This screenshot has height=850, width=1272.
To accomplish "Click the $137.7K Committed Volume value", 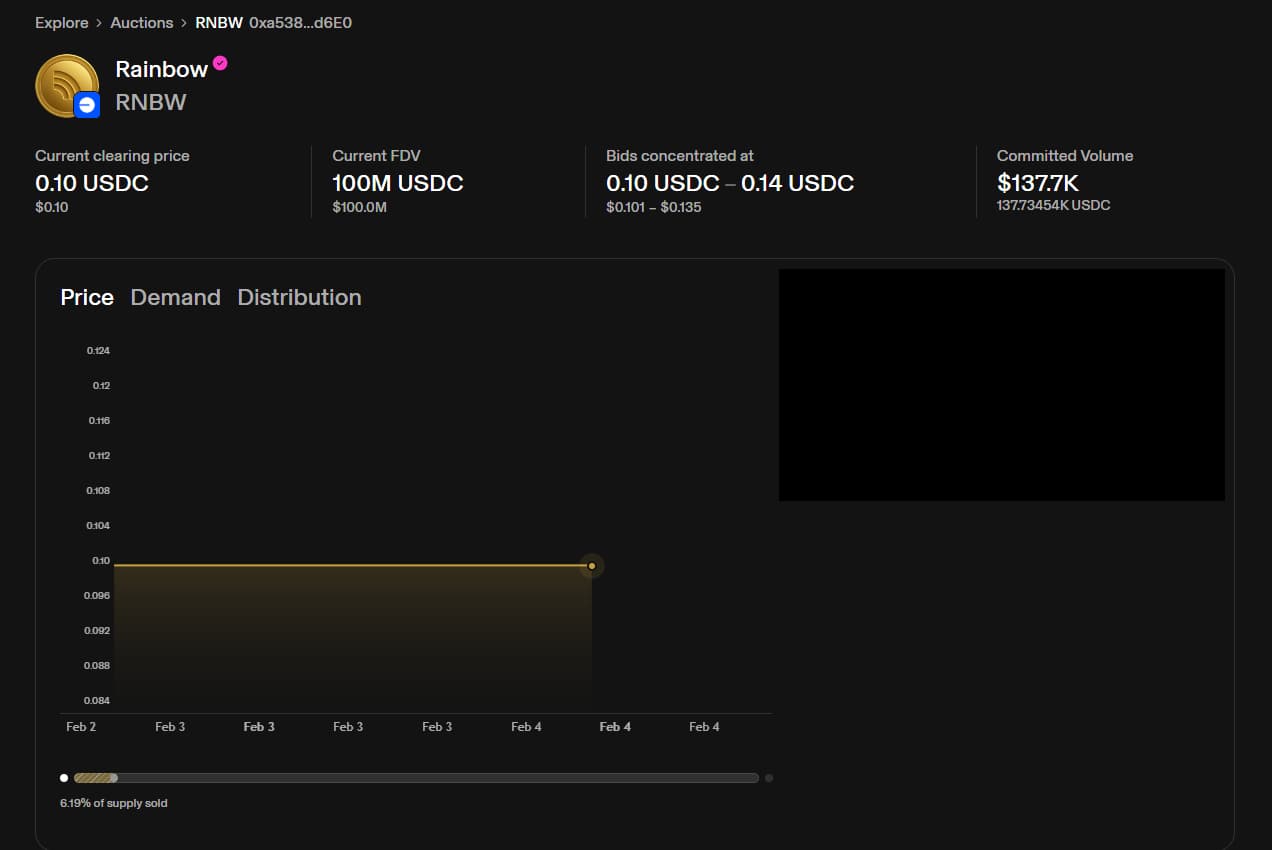I will click(1037, 183).
